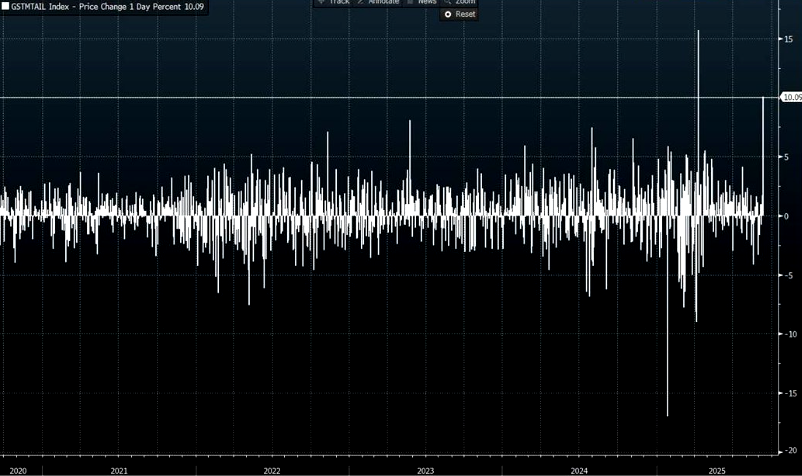Click the Reset button
The height and width of the screenshot is (476, 802).
point(460,14)
